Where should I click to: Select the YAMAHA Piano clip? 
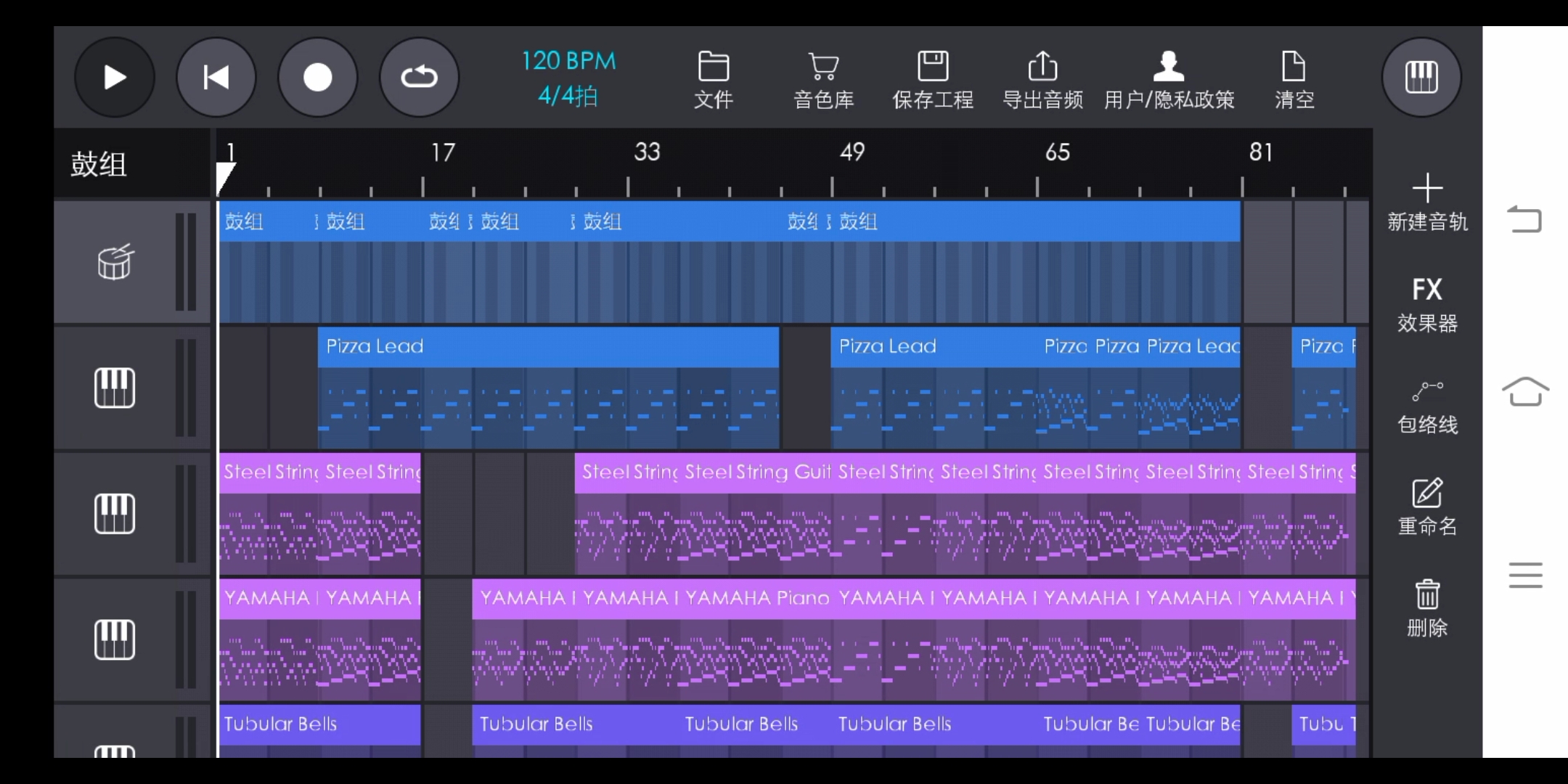756,639
